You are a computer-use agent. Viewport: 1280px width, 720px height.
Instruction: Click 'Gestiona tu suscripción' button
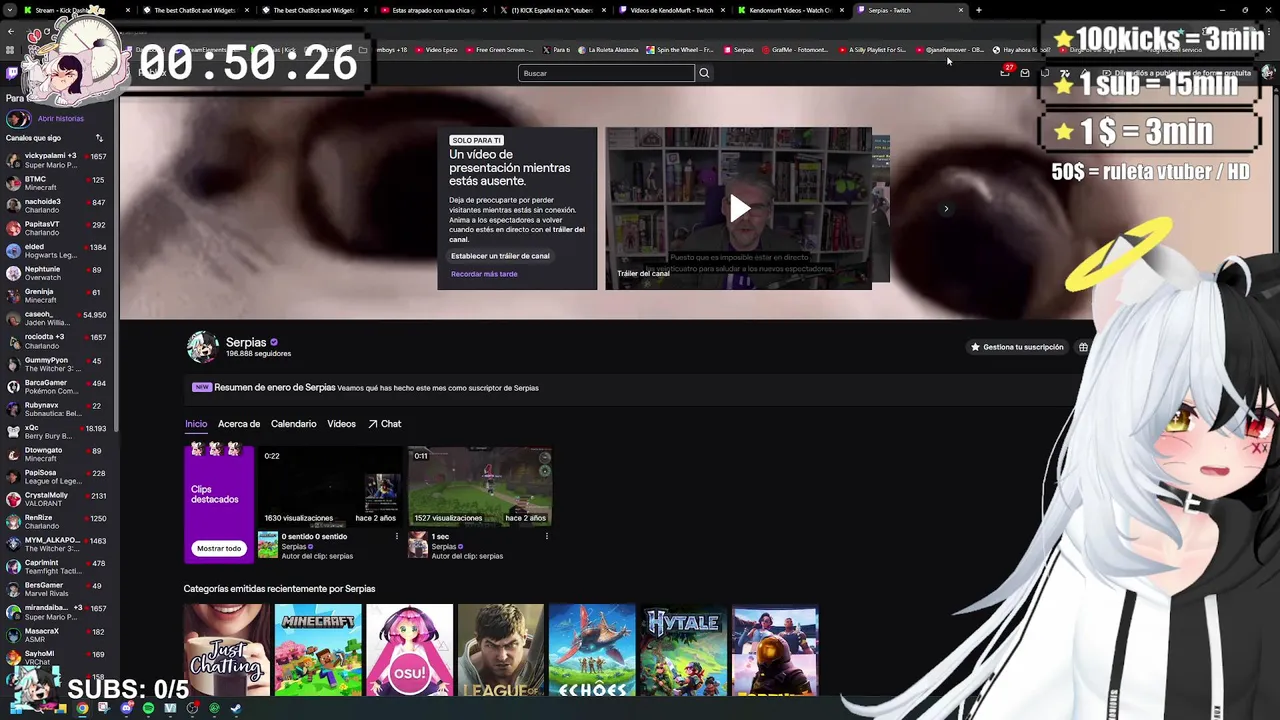(1017, 347)
